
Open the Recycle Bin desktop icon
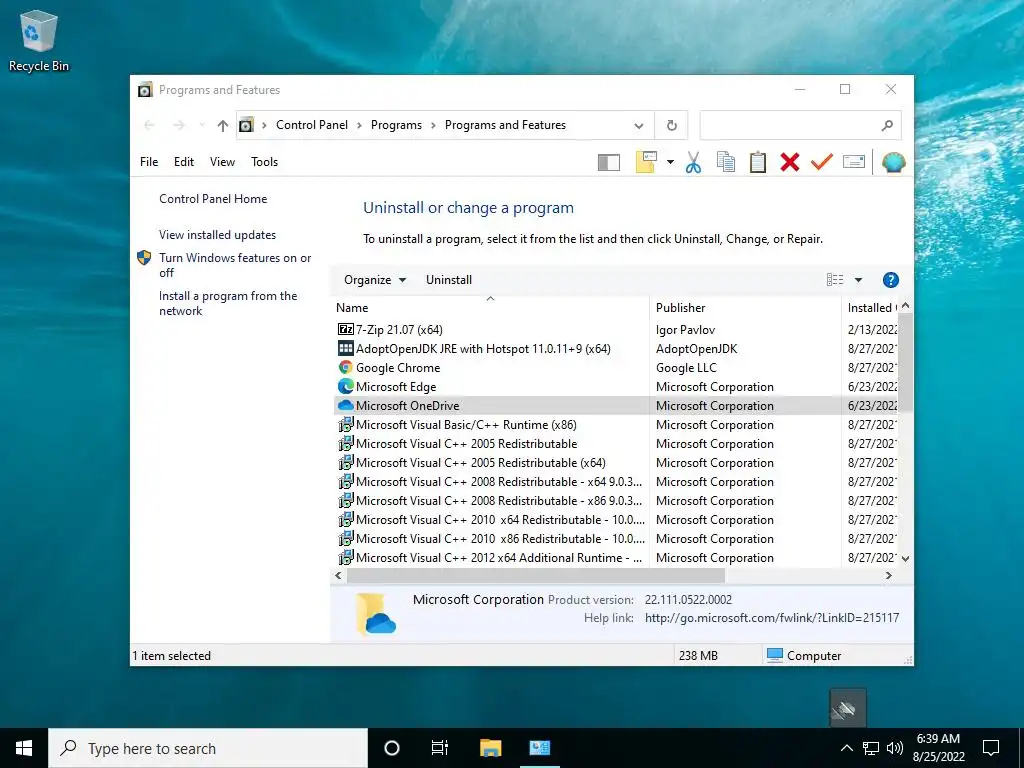[x=39, y=40]
